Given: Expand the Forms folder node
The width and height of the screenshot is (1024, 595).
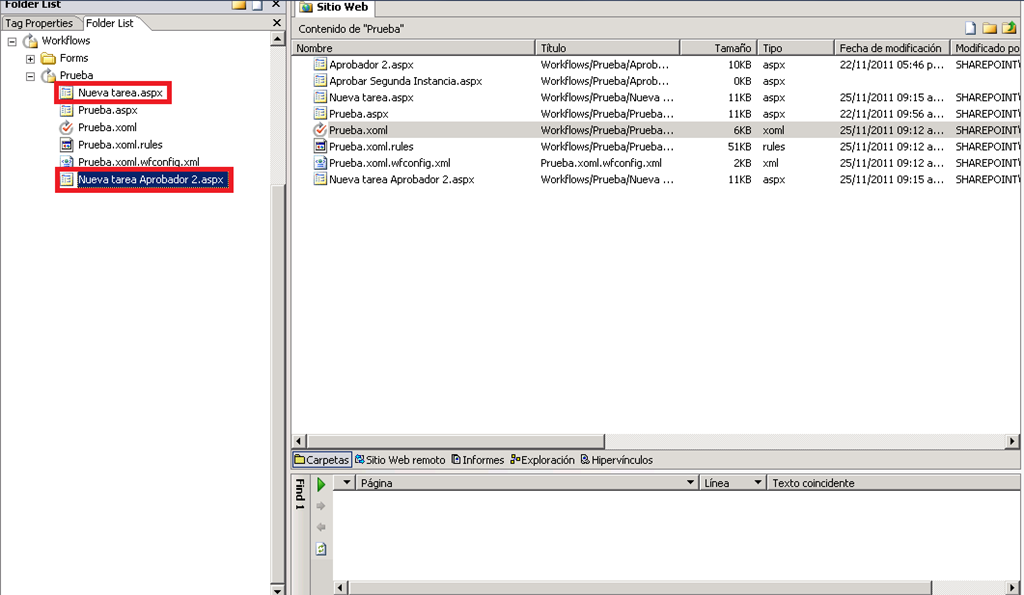Looking at the screenshot, I should pos(30,59).
